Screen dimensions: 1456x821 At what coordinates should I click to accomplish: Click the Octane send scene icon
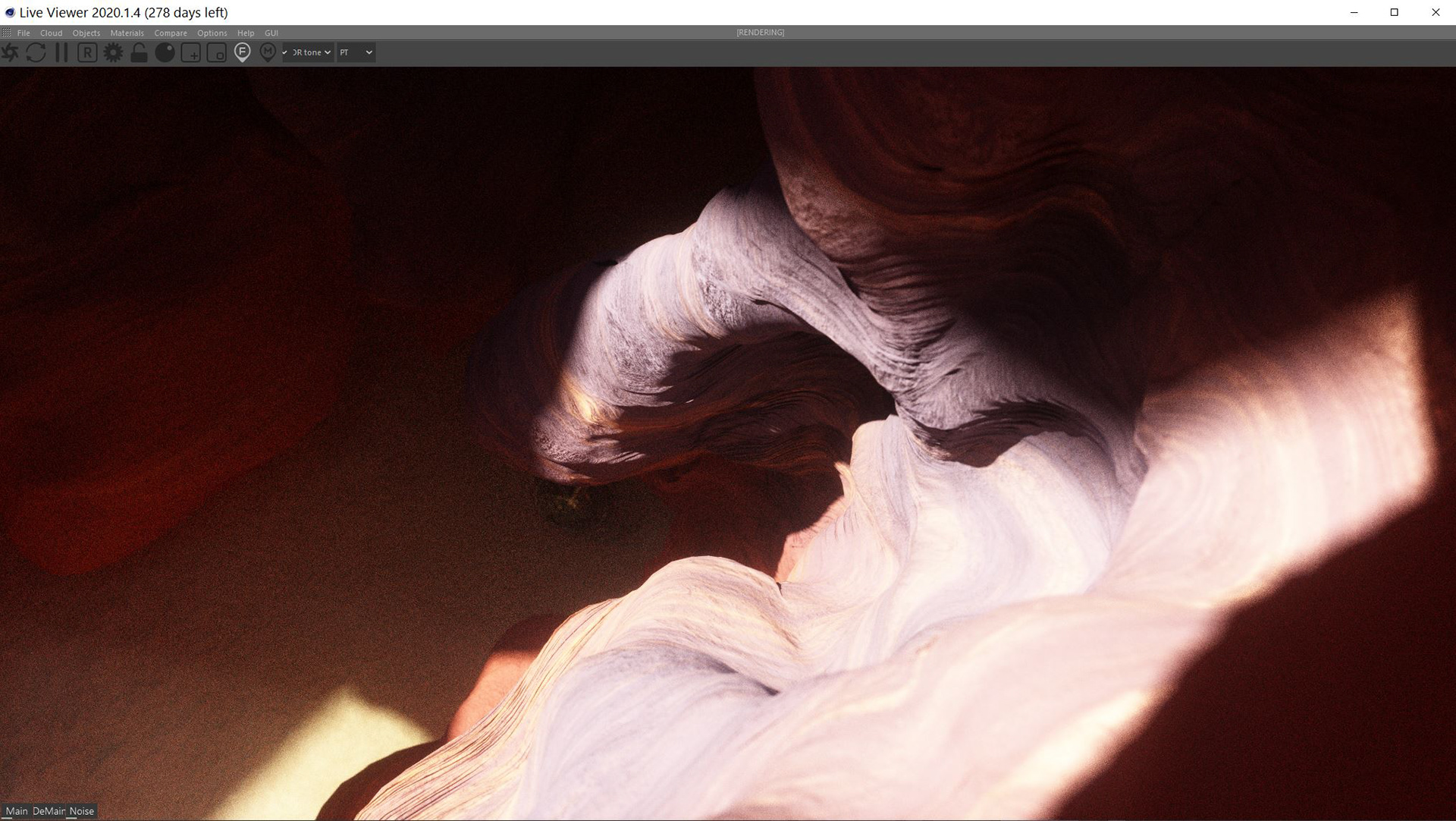(11, 52)
